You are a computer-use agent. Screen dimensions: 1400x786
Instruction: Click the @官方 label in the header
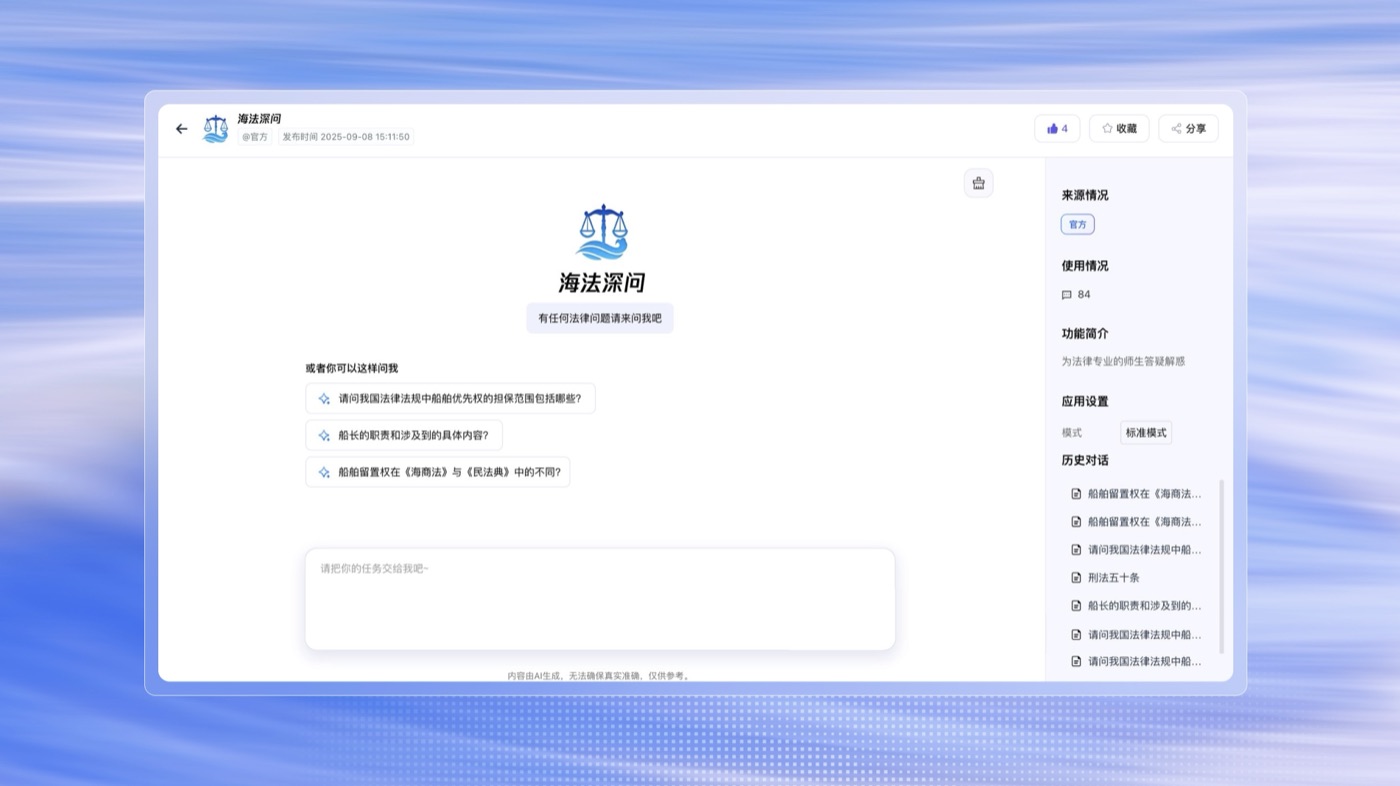[255, 137]
